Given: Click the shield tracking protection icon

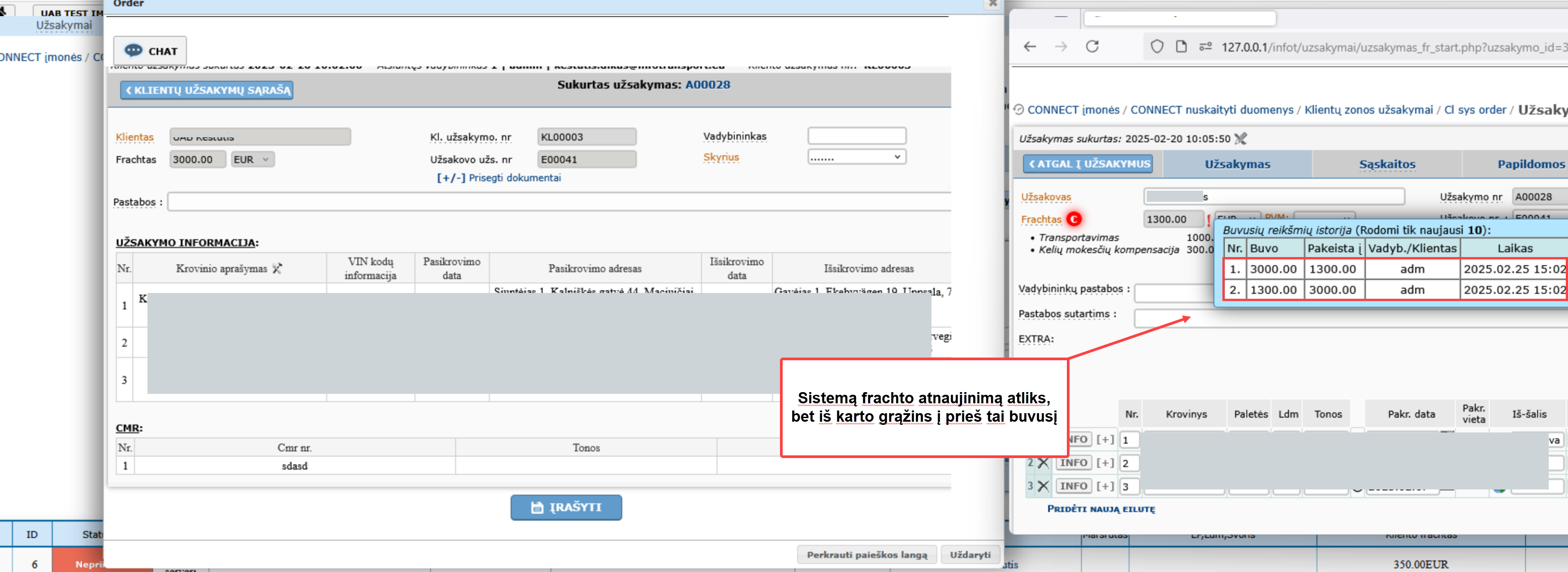Looking at the screenshot, I should click(1157, 47).
